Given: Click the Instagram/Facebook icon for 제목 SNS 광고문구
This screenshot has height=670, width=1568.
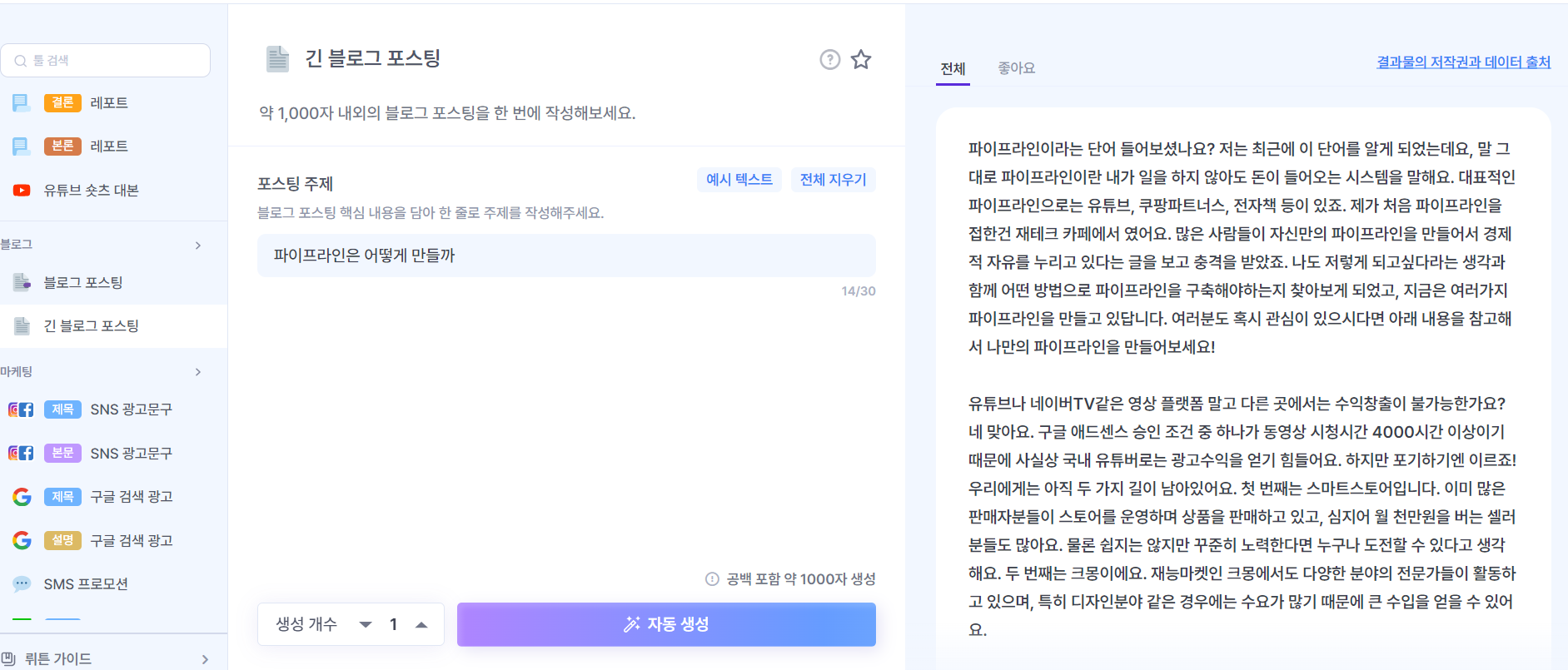Looking at the screenshot, I should click(21, 409).
